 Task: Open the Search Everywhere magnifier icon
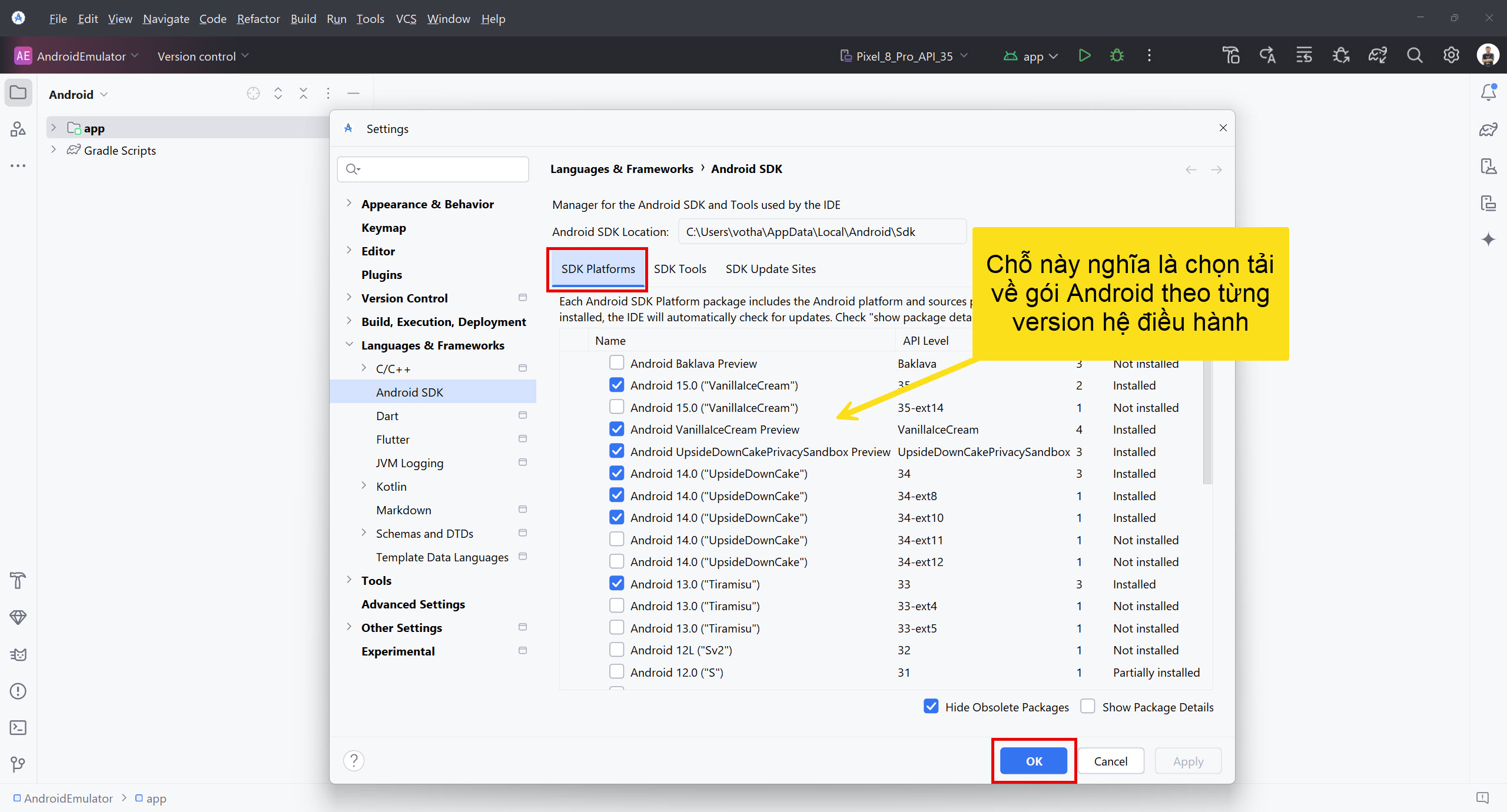tap(1415, 56)
